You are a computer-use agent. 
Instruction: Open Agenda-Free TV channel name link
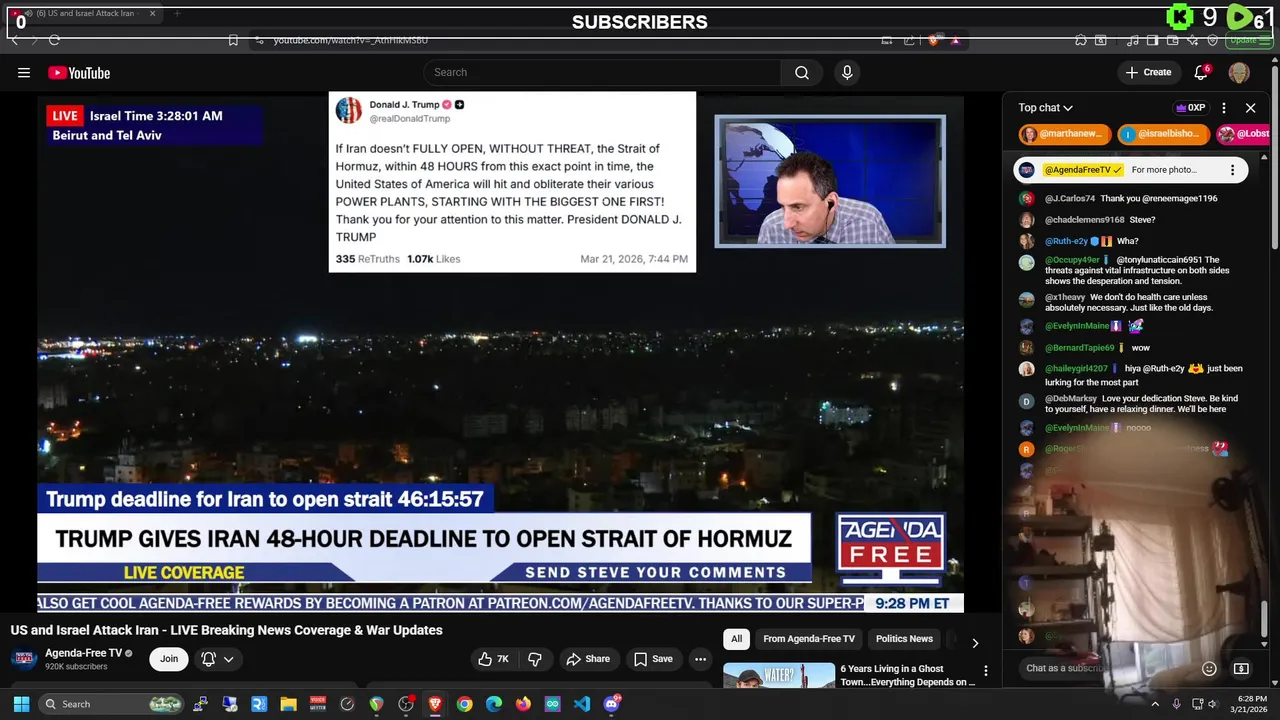83,653
